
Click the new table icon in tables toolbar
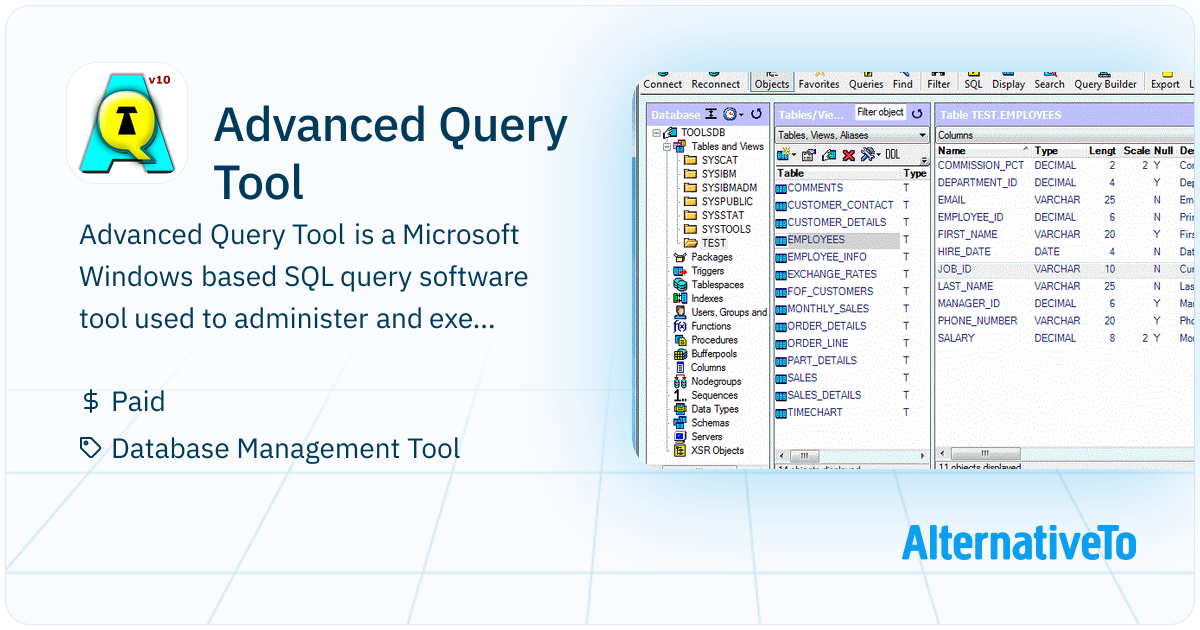point(786,155)
